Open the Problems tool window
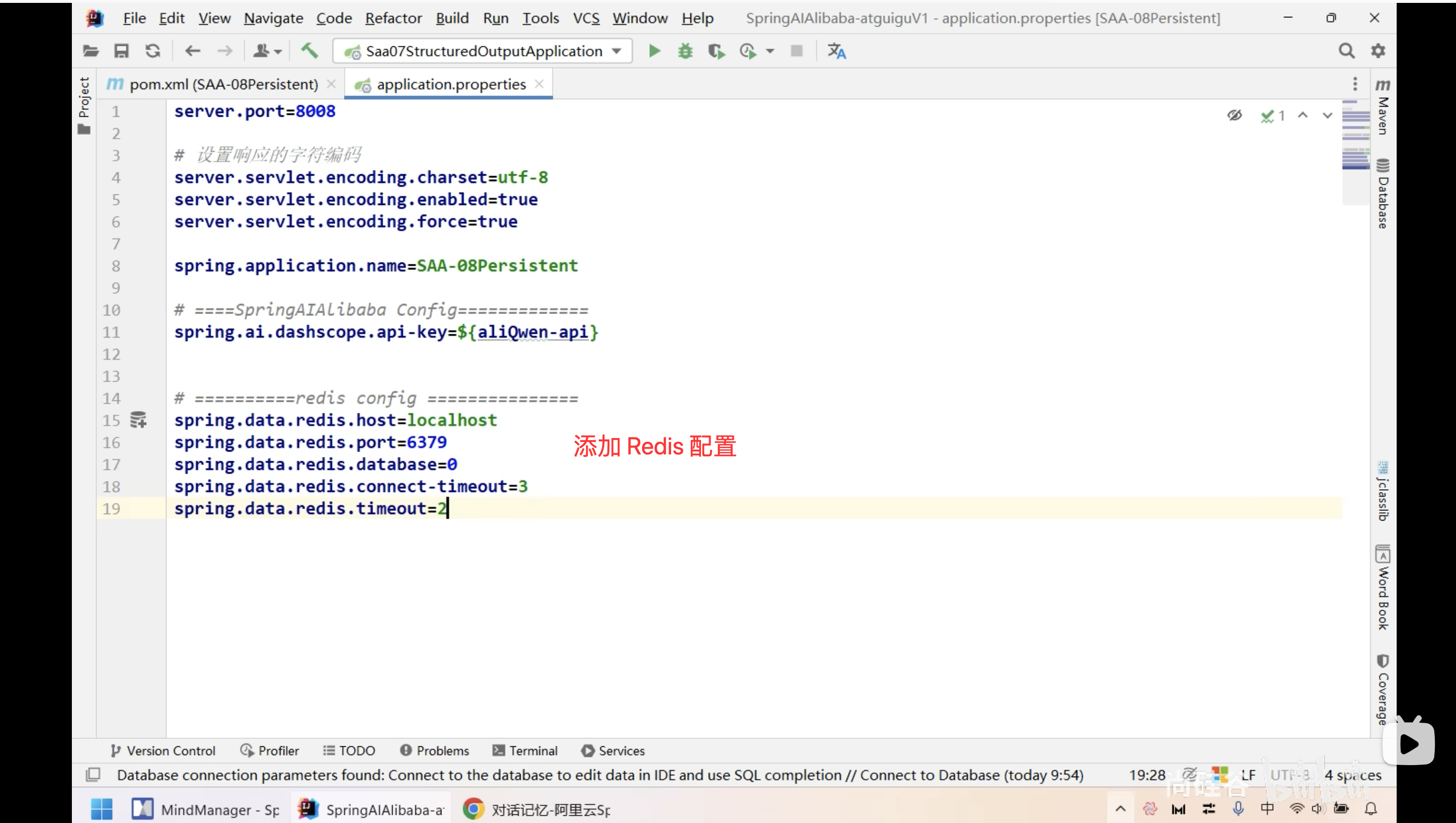 point(434,751)
